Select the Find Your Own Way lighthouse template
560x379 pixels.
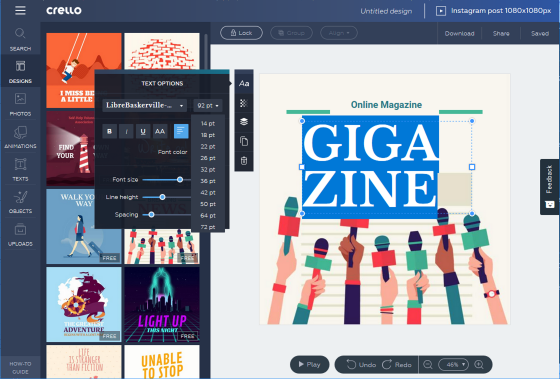point(70,149)
